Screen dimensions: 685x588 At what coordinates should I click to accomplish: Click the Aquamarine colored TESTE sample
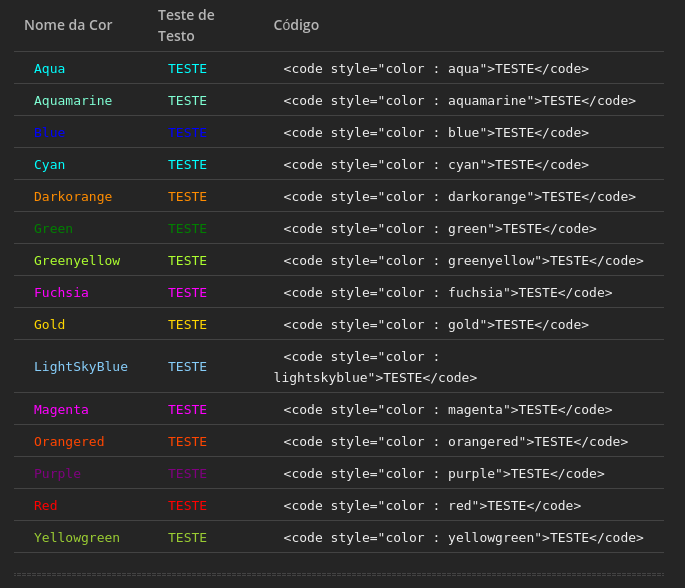pyautogui.click(x=187, y=101)
